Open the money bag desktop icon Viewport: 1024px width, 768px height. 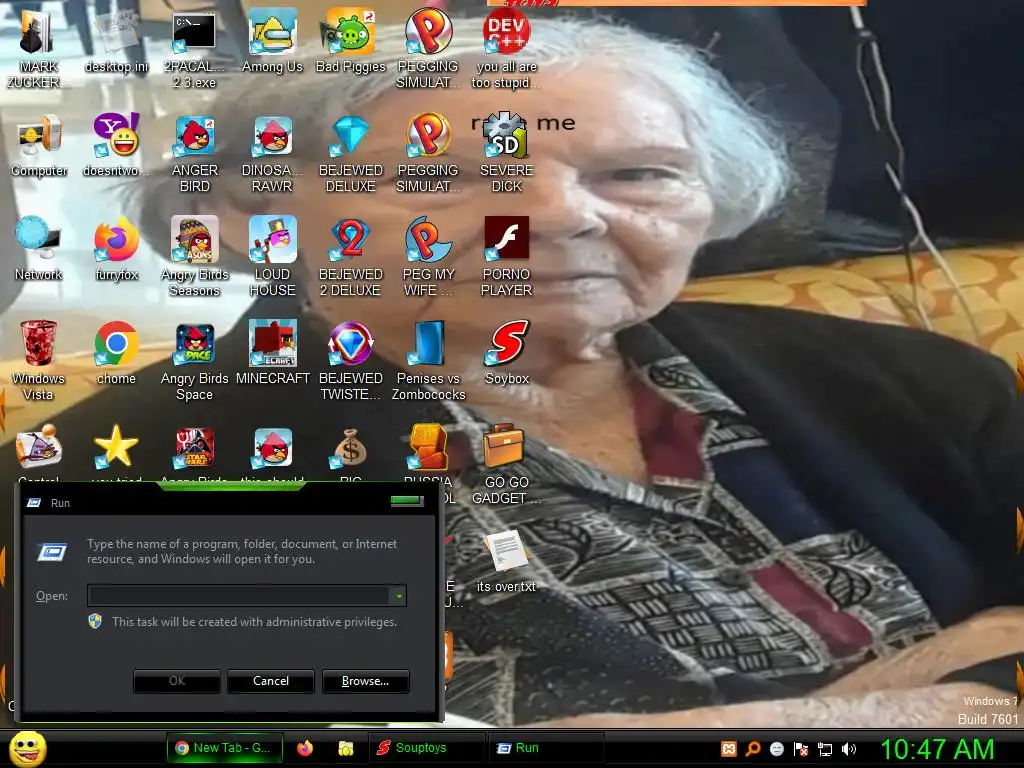pos(351,448)
